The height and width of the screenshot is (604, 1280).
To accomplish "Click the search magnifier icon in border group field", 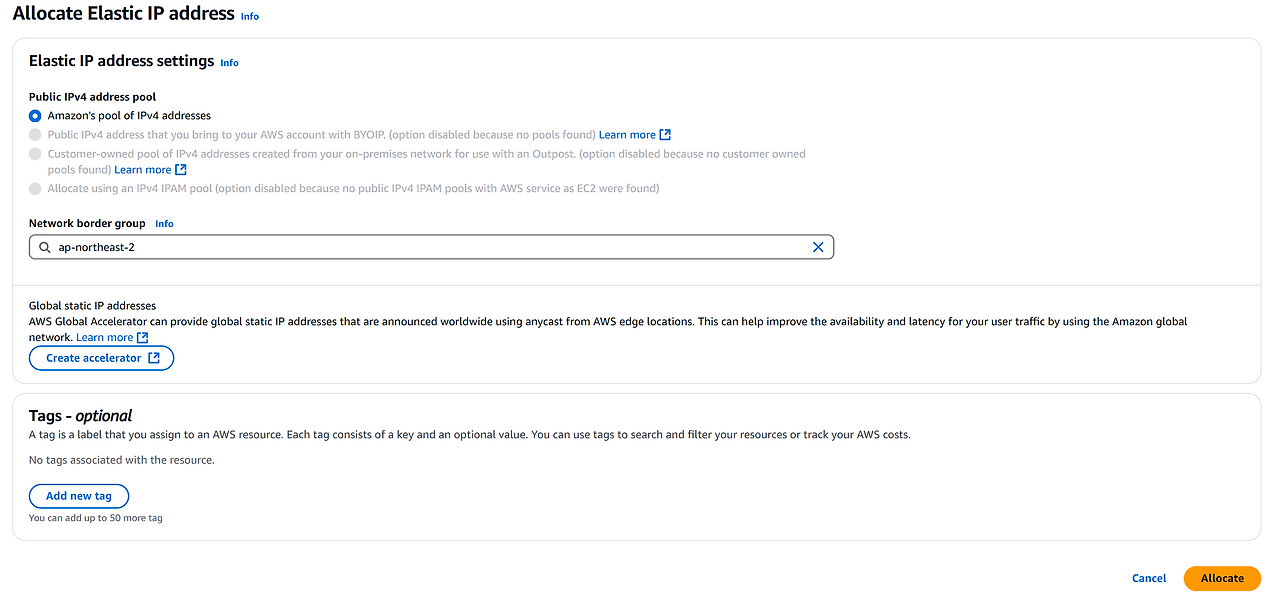I will point(44,247).
